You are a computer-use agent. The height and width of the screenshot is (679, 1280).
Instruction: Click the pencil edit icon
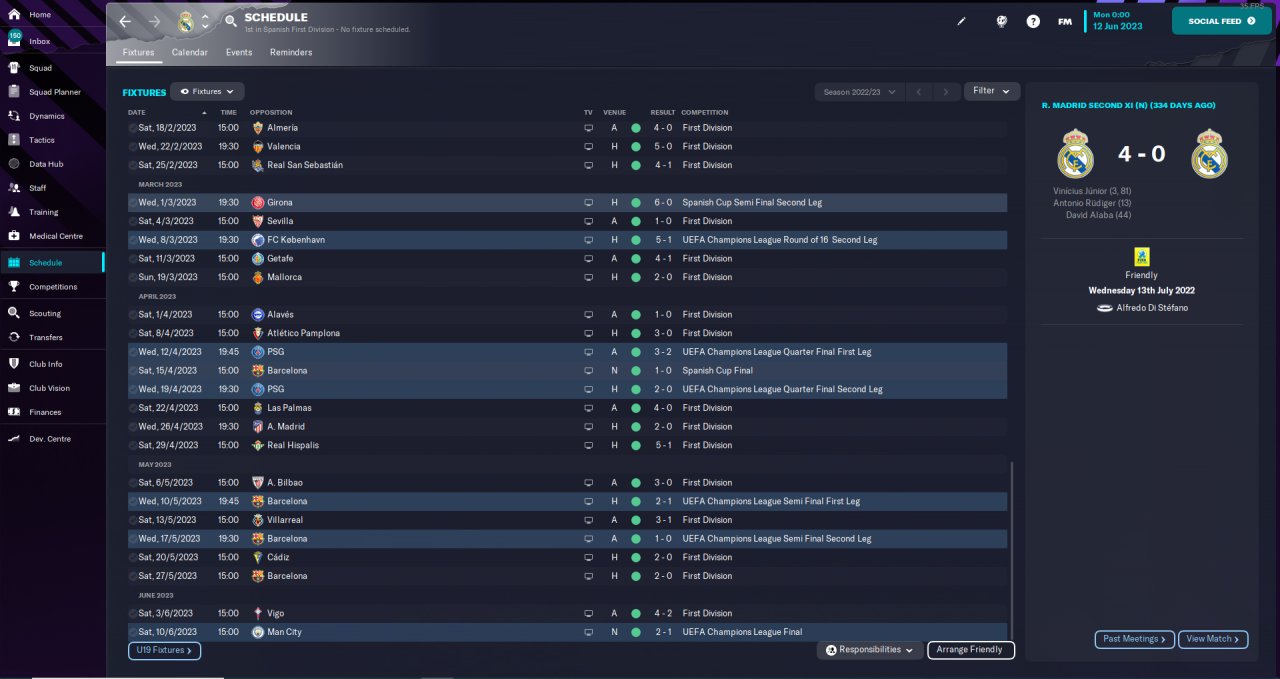tap(962, 21)
